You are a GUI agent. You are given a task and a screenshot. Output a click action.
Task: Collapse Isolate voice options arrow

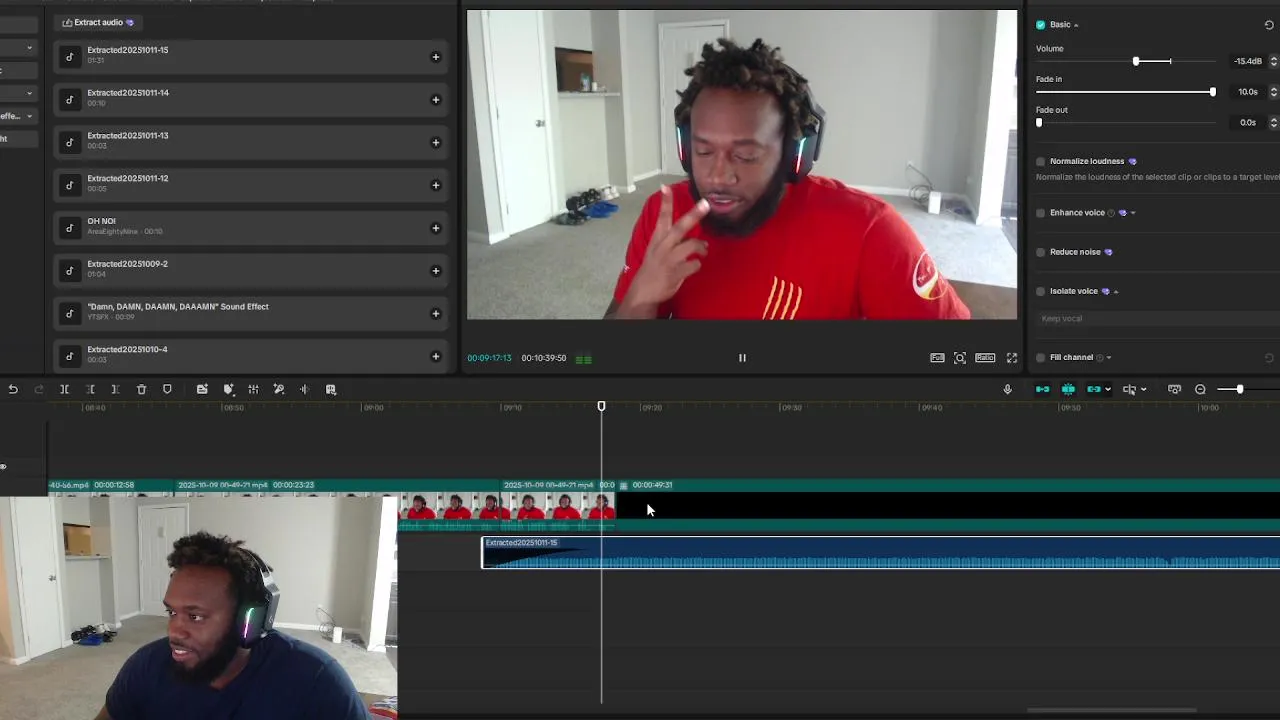point(1116,292)
